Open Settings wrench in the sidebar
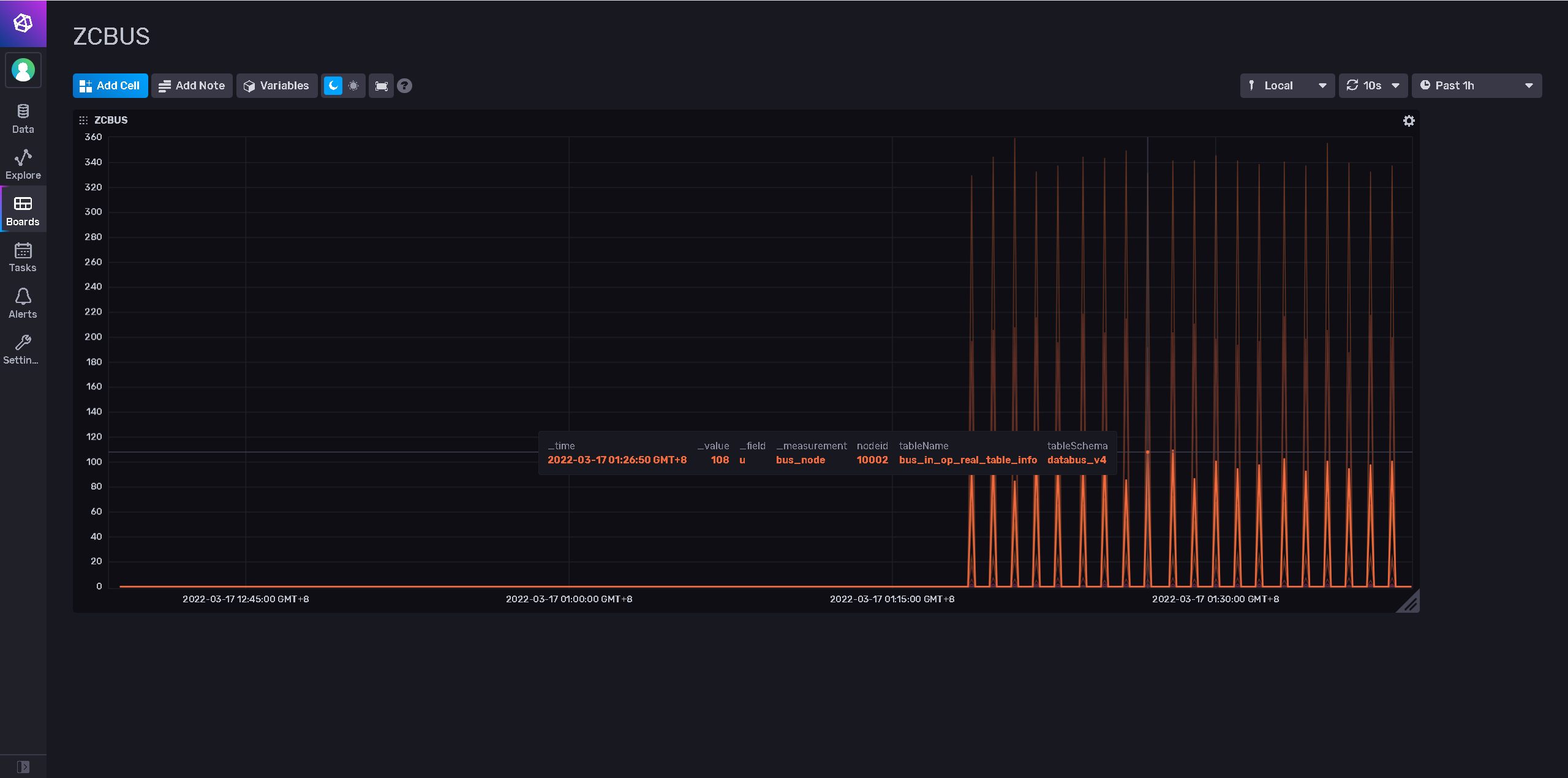The width and height of the screenshot is (1568, 778). point(23,350)
